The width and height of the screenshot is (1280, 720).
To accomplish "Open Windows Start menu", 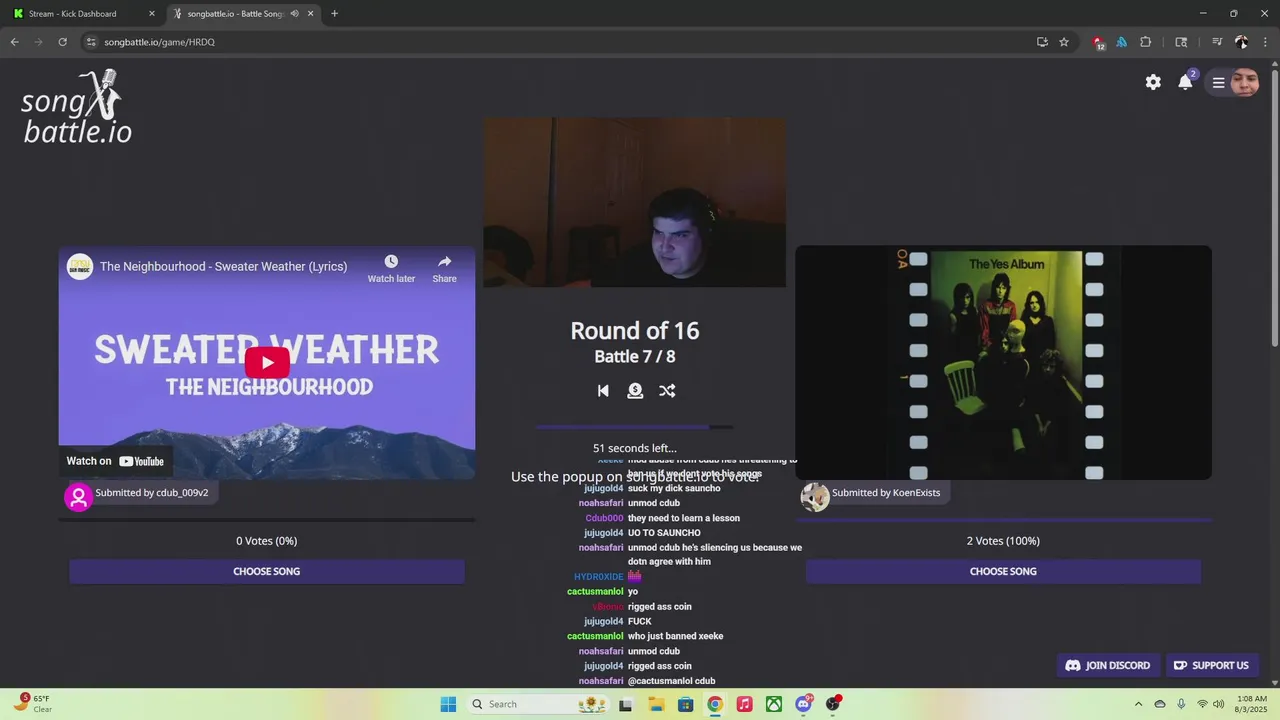I will pyautogui.click(x=448, y=704).
